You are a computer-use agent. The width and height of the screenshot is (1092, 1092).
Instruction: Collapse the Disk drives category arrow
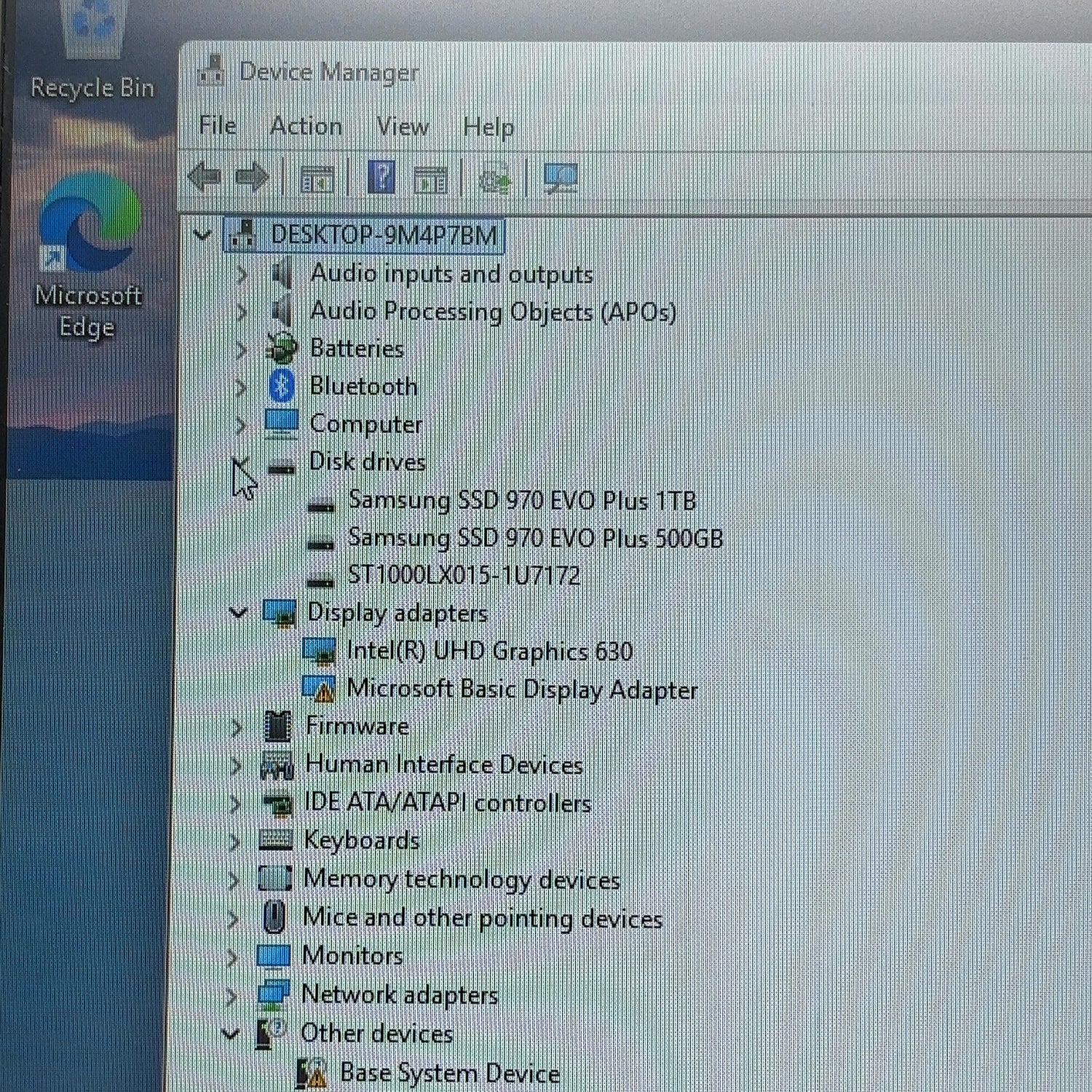[x=240, y=464]
